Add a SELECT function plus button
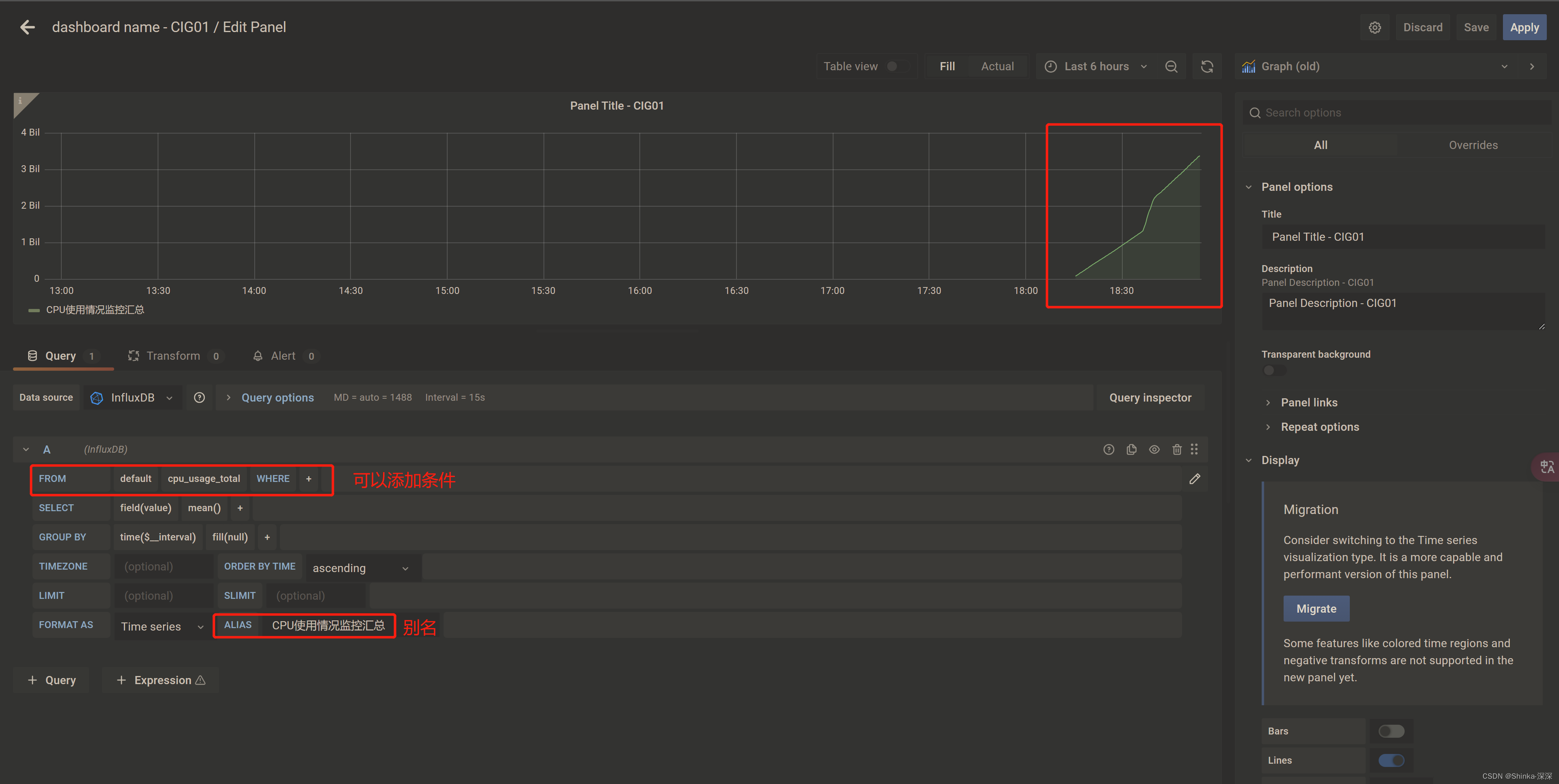The image size is (1559, 784). (240, 508)
